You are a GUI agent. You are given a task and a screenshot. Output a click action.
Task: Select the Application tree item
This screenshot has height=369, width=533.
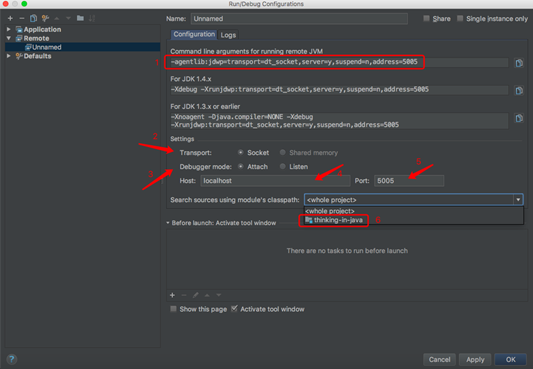(42, 29)
